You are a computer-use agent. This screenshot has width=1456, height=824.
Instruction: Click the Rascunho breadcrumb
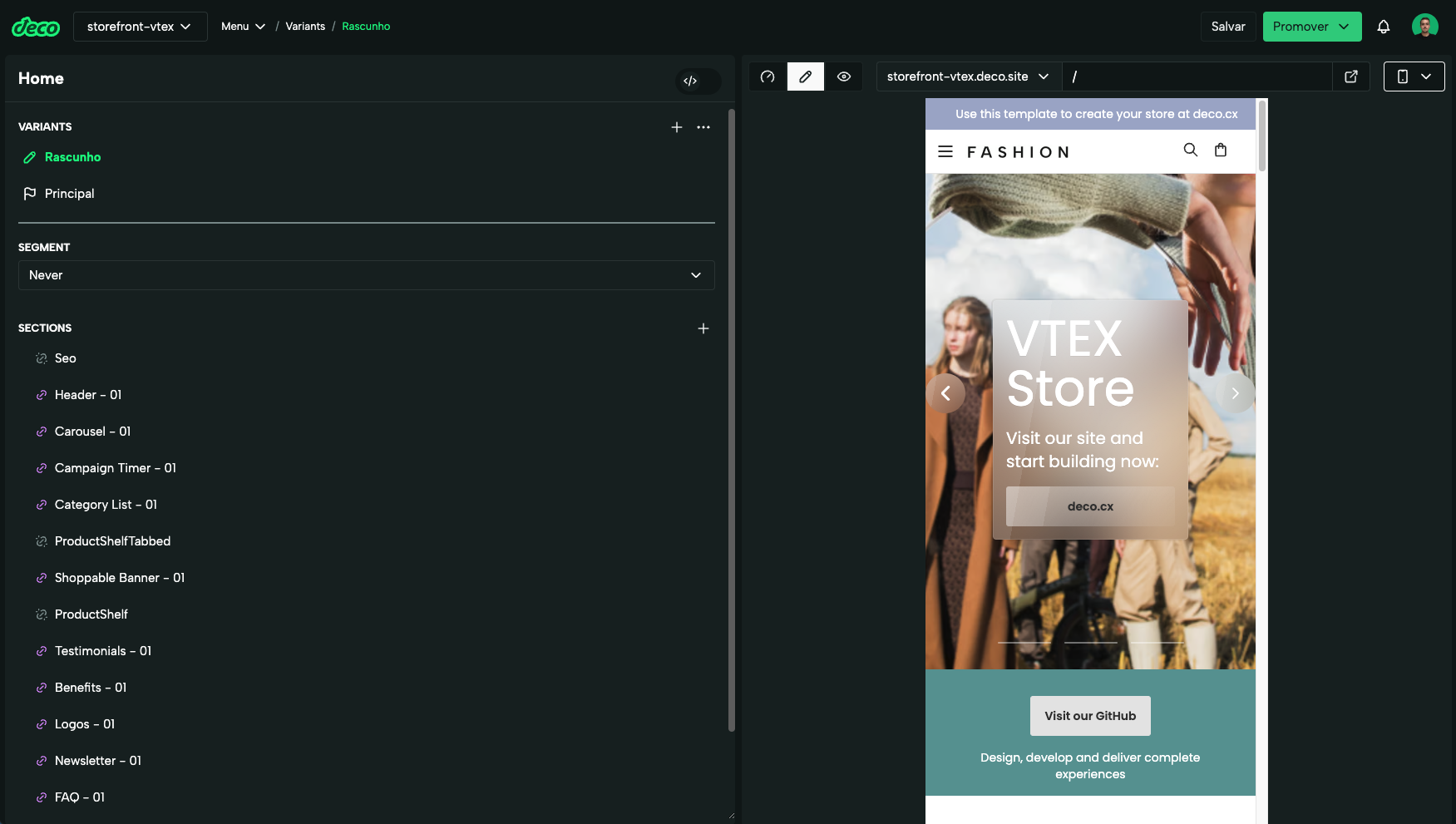pos(366,27)
